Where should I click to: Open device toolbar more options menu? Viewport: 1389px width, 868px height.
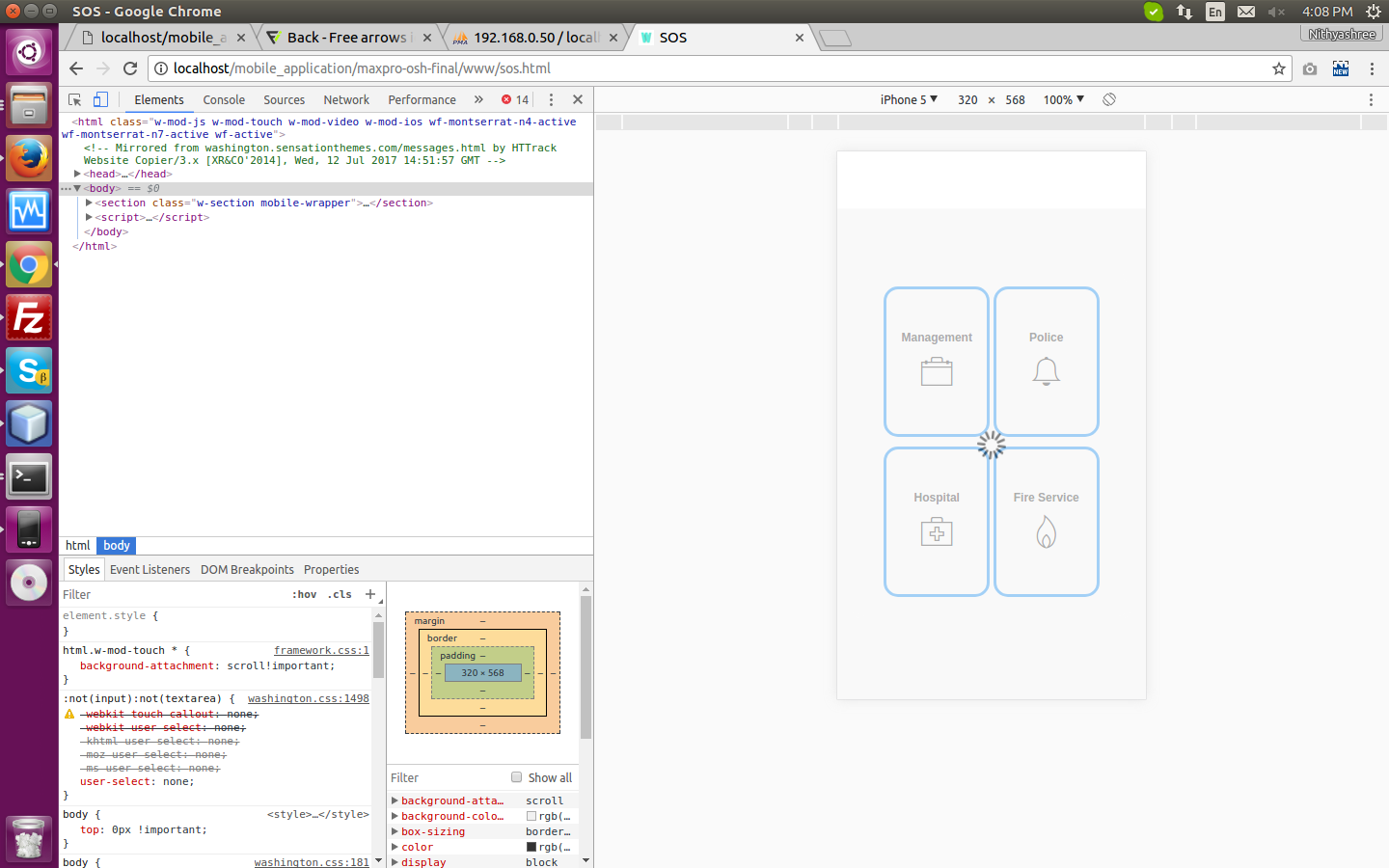pos(1371,99)
